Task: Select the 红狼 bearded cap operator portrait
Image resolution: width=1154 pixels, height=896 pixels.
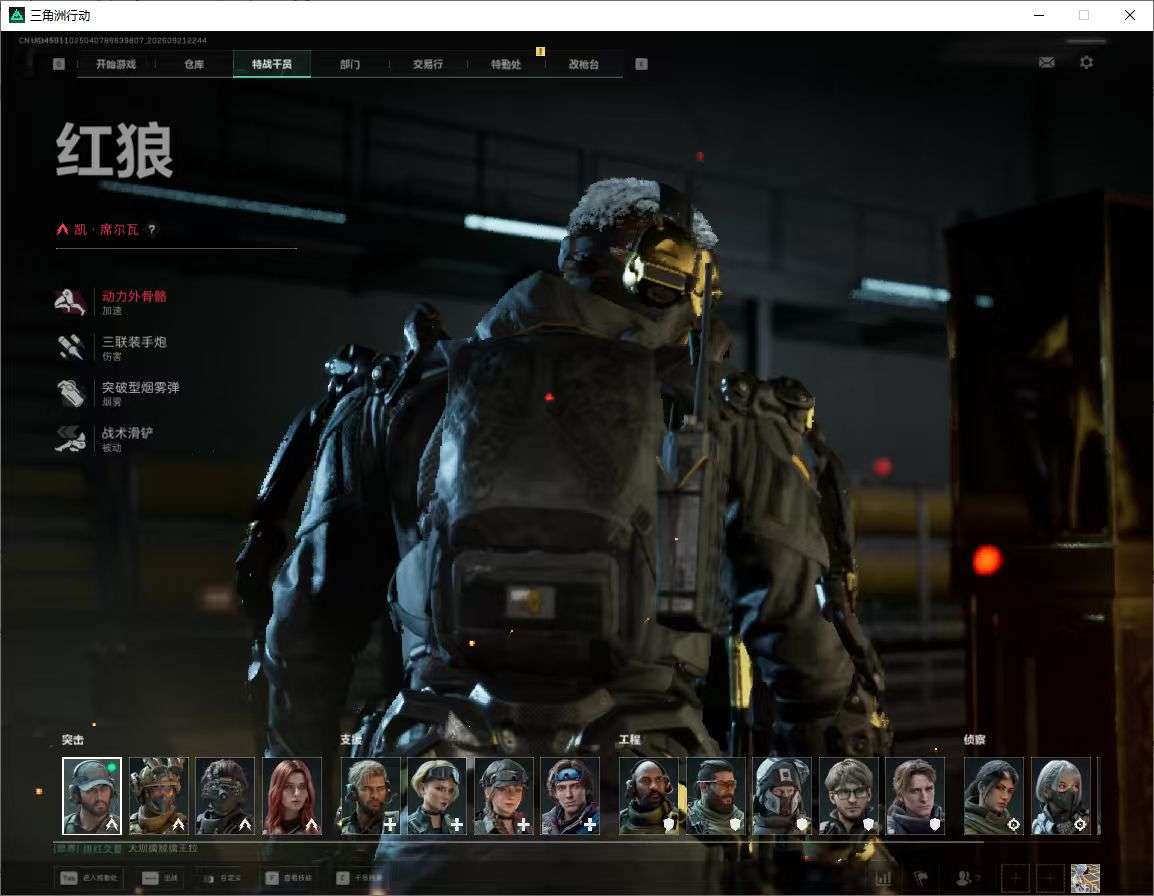Action: pyautogui.click(x=92, y=796)
